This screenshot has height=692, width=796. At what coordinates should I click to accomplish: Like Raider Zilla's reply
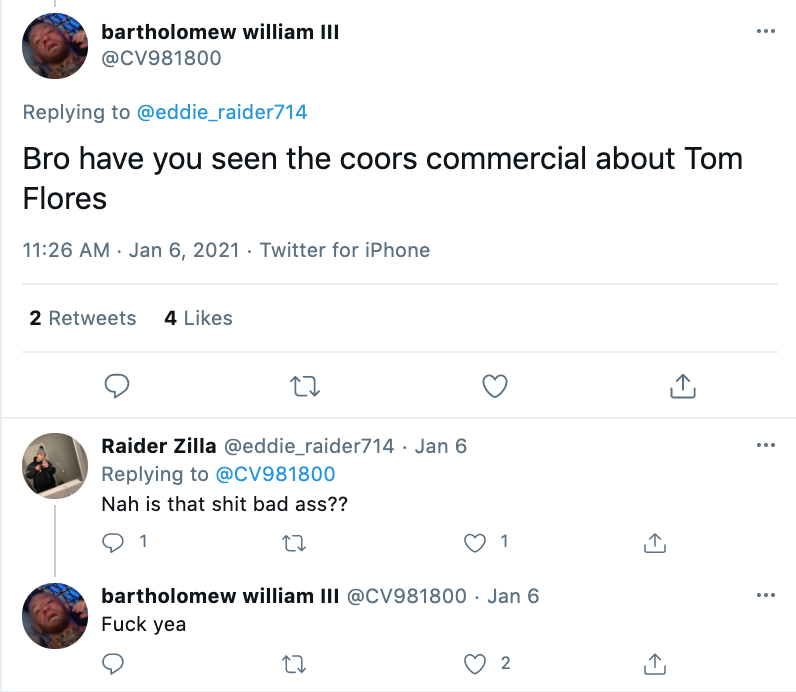click(x=476, y=542)
